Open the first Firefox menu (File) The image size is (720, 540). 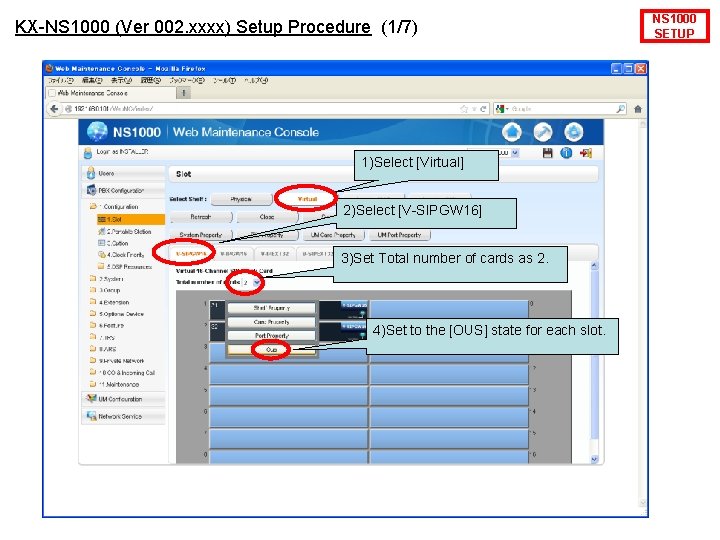point(62,80)
